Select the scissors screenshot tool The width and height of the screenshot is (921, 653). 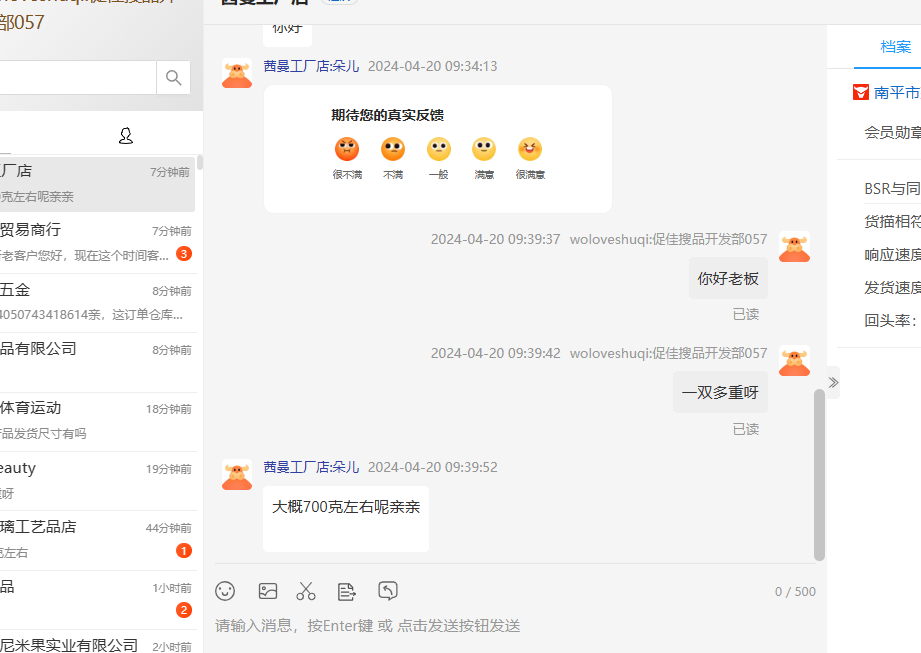(x=306, y=591)
